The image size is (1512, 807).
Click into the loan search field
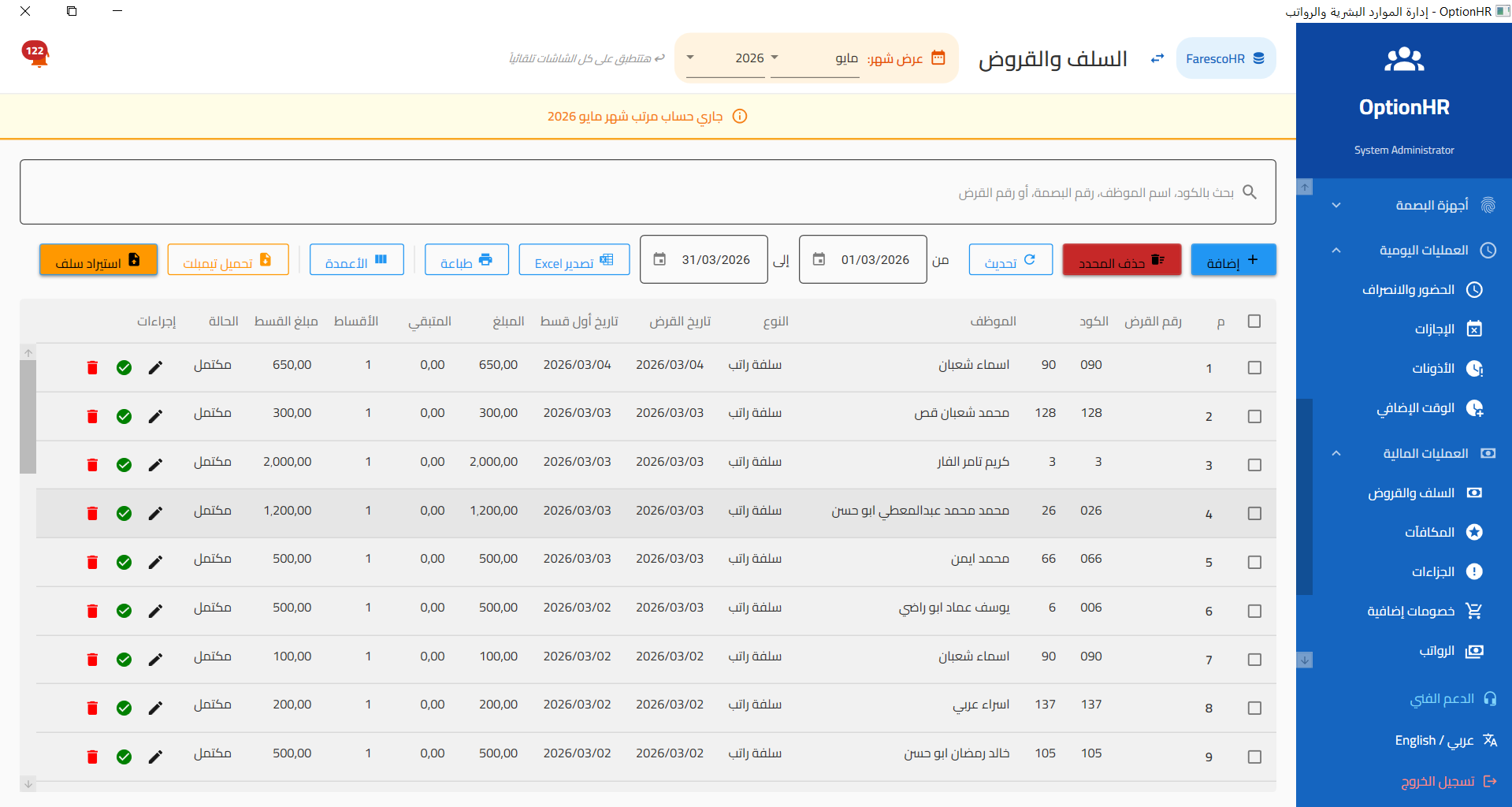(x=648, y=192)
